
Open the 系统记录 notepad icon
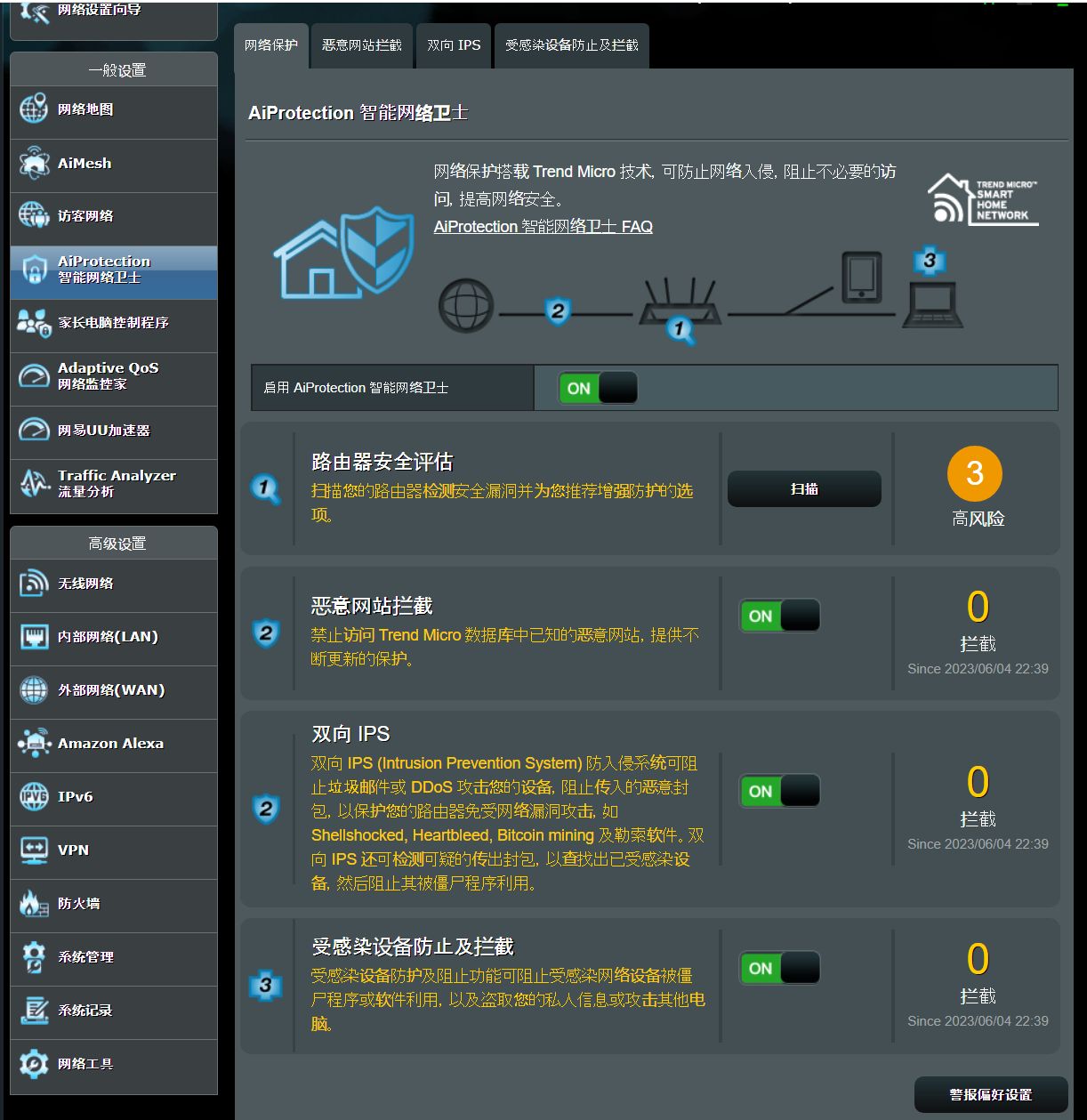pos(34,1011)
